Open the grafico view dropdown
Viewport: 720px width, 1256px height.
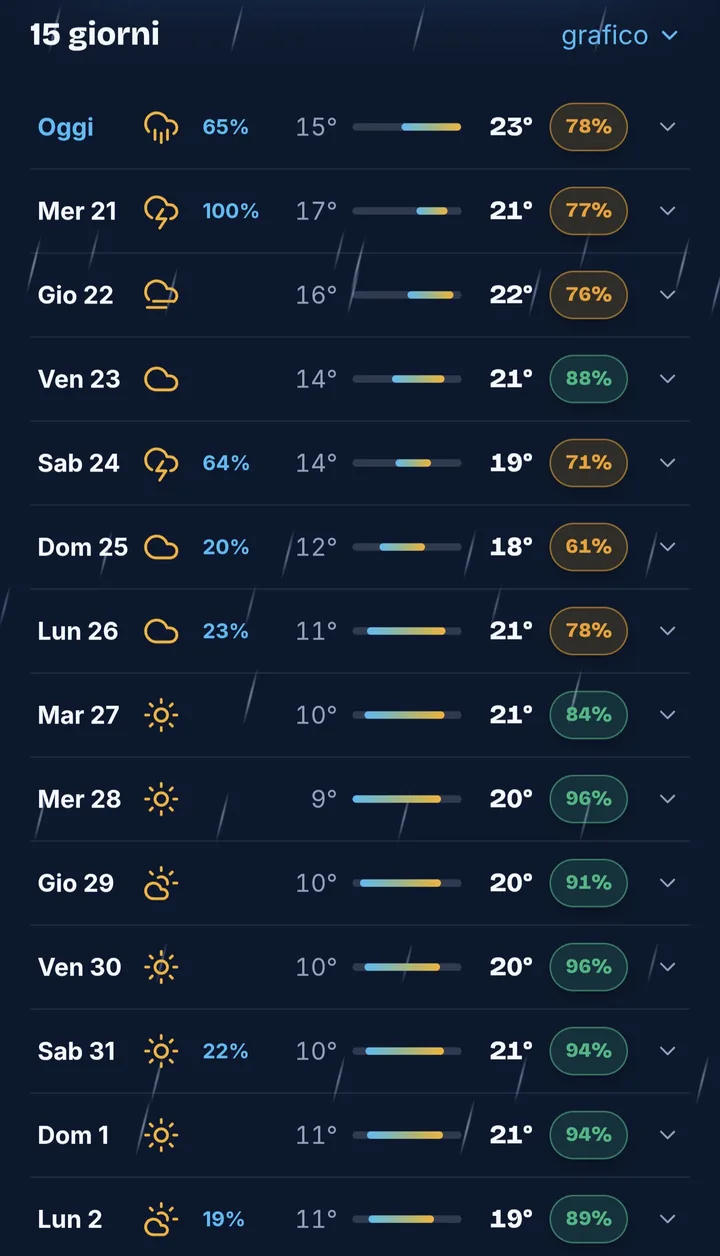pyautogui.click(x=620, y=36)
